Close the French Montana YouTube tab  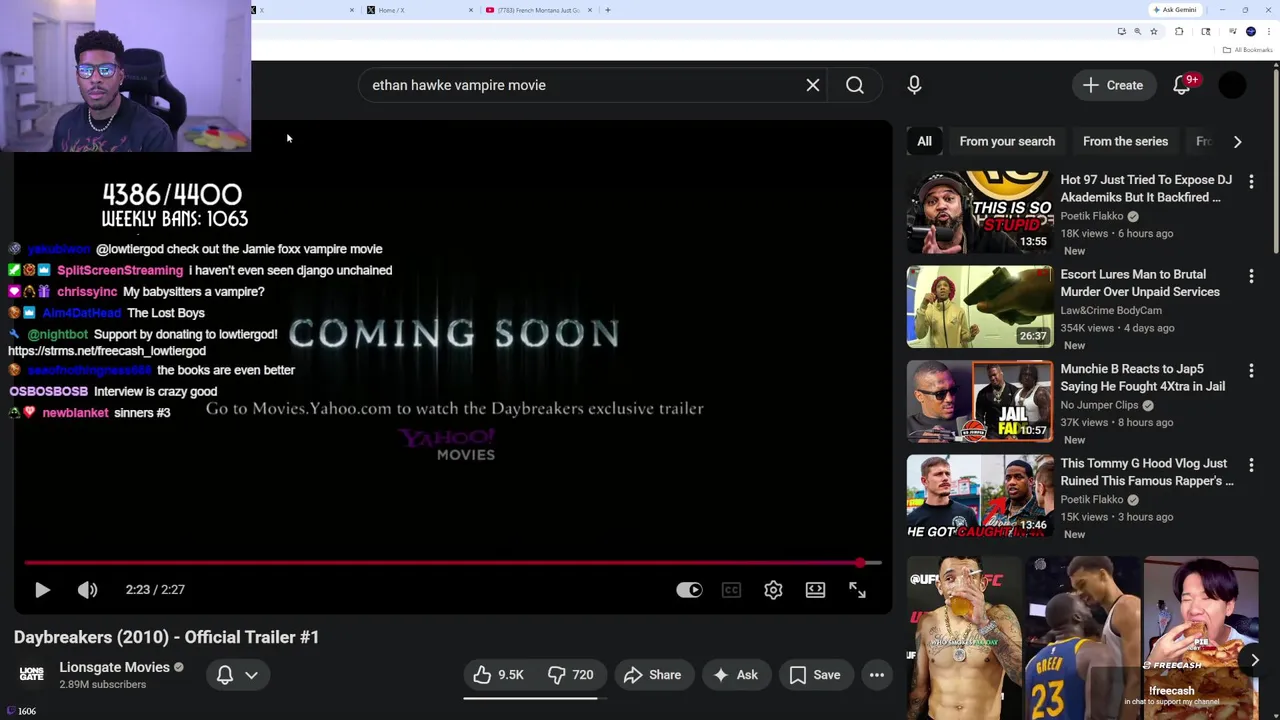coord(590,10)
